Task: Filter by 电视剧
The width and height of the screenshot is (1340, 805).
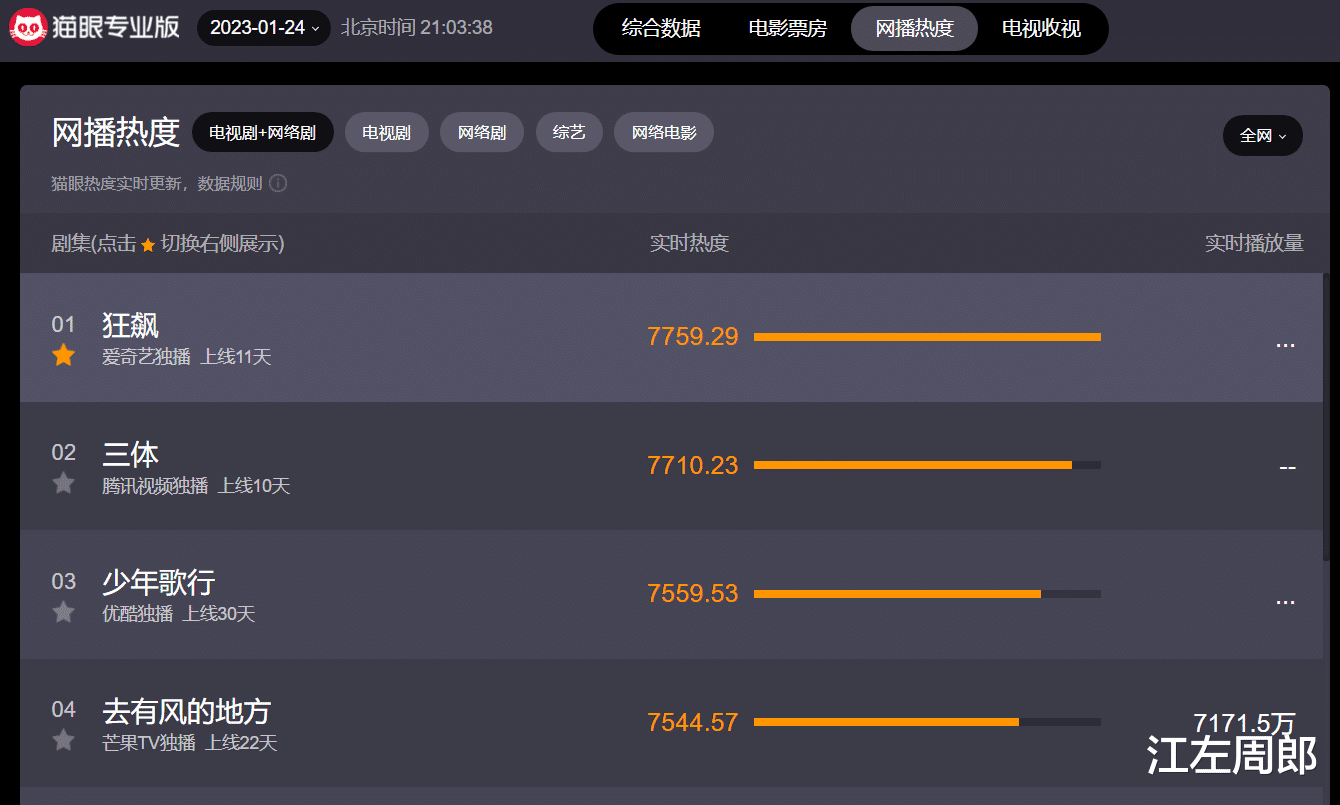Action: click(387, 132)
